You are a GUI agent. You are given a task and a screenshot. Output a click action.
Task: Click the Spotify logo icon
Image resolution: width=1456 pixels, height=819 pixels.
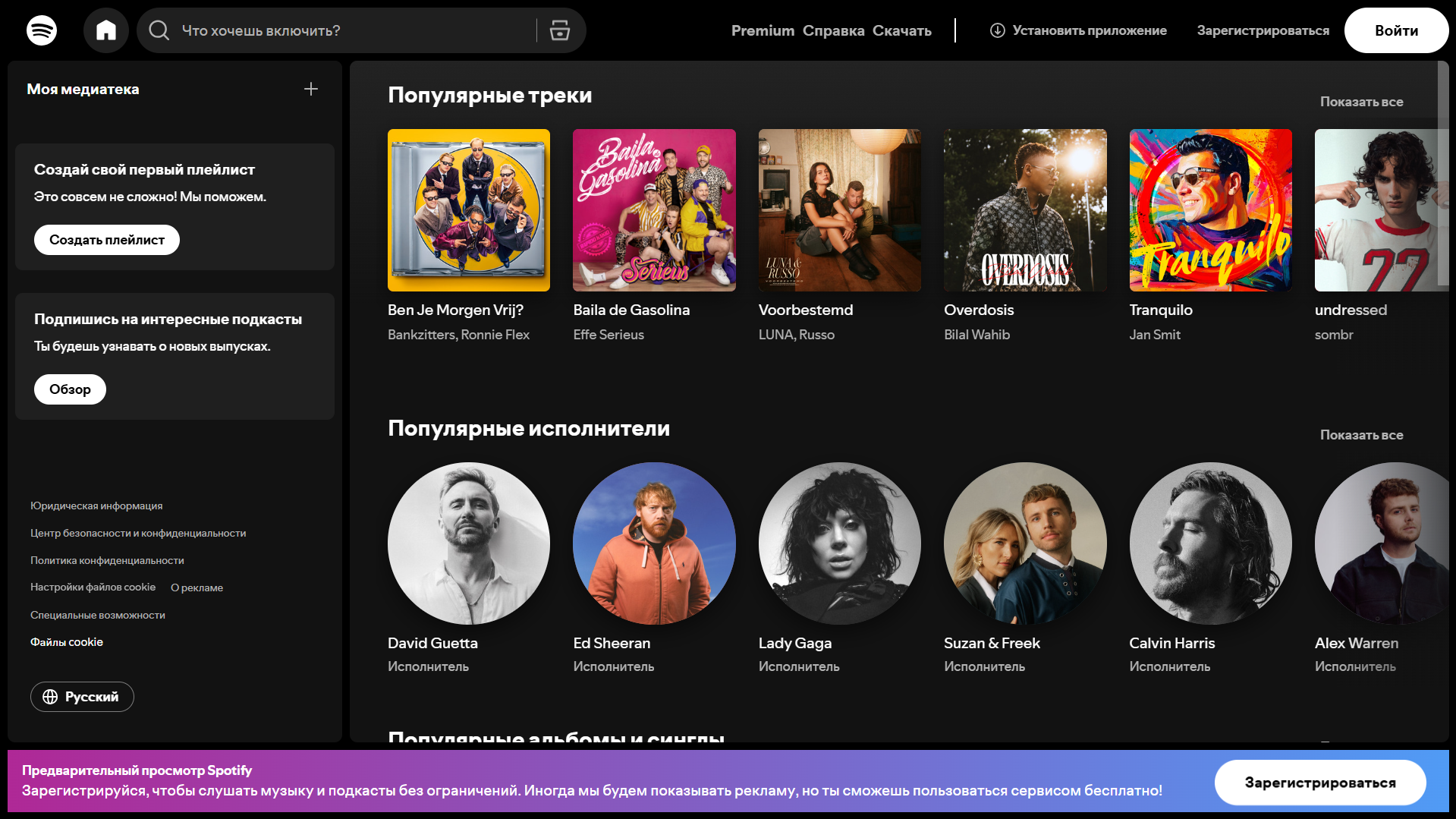click(42, 30)
